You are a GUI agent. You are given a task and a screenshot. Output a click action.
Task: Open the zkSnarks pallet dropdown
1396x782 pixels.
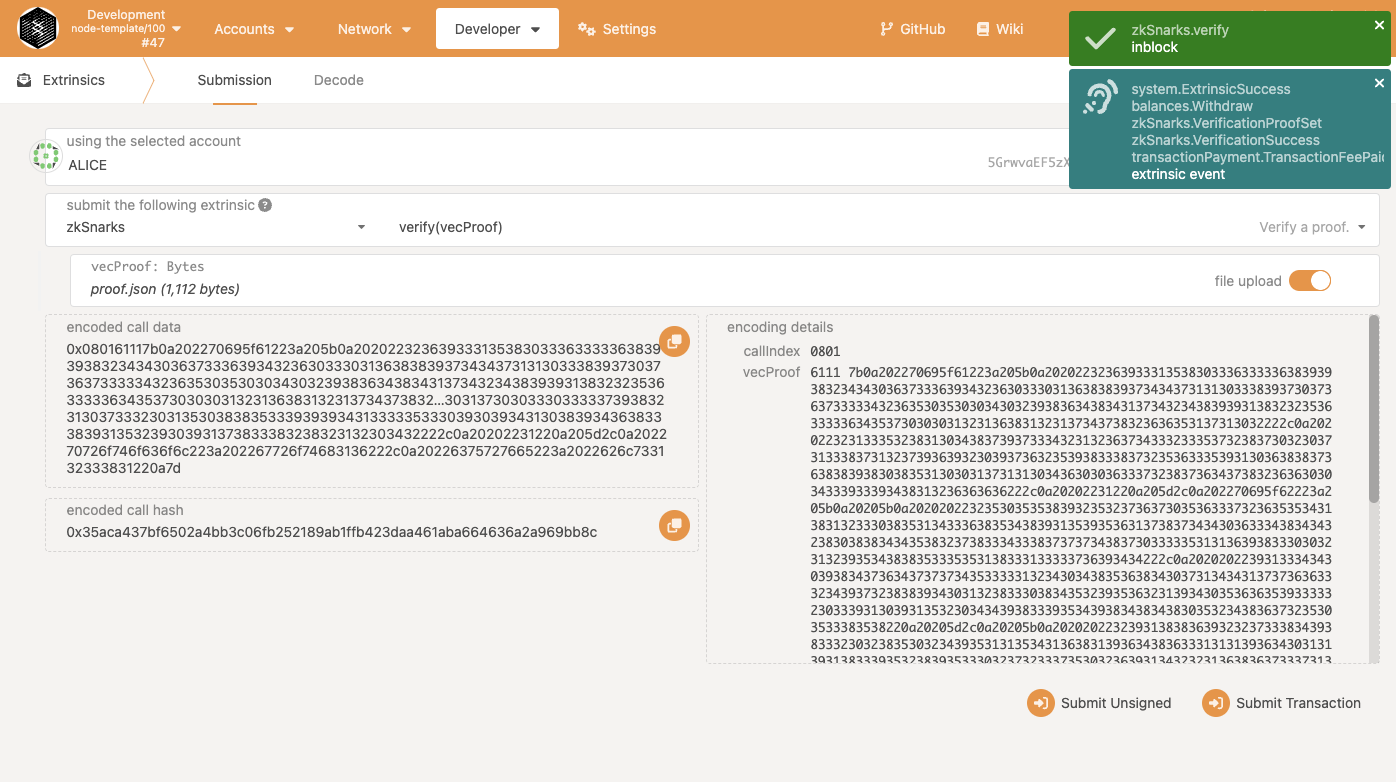click(x=215, y=227)
